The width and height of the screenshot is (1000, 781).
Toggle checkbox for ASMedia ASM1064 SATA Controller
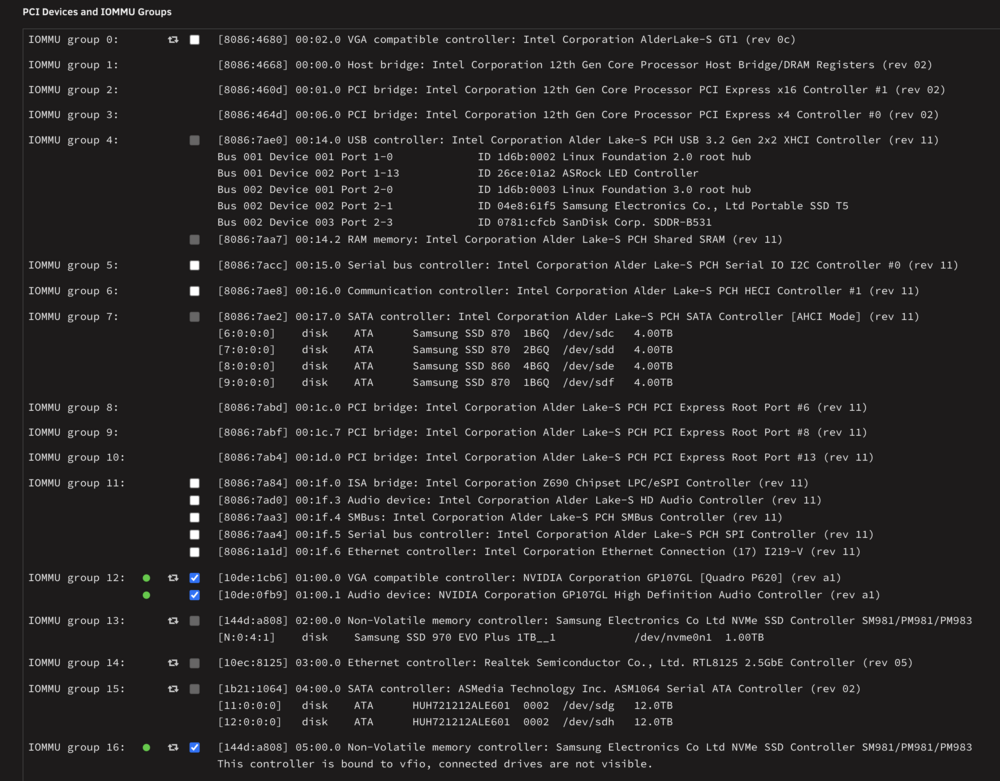pyautogui.click(x=195, y=689)
